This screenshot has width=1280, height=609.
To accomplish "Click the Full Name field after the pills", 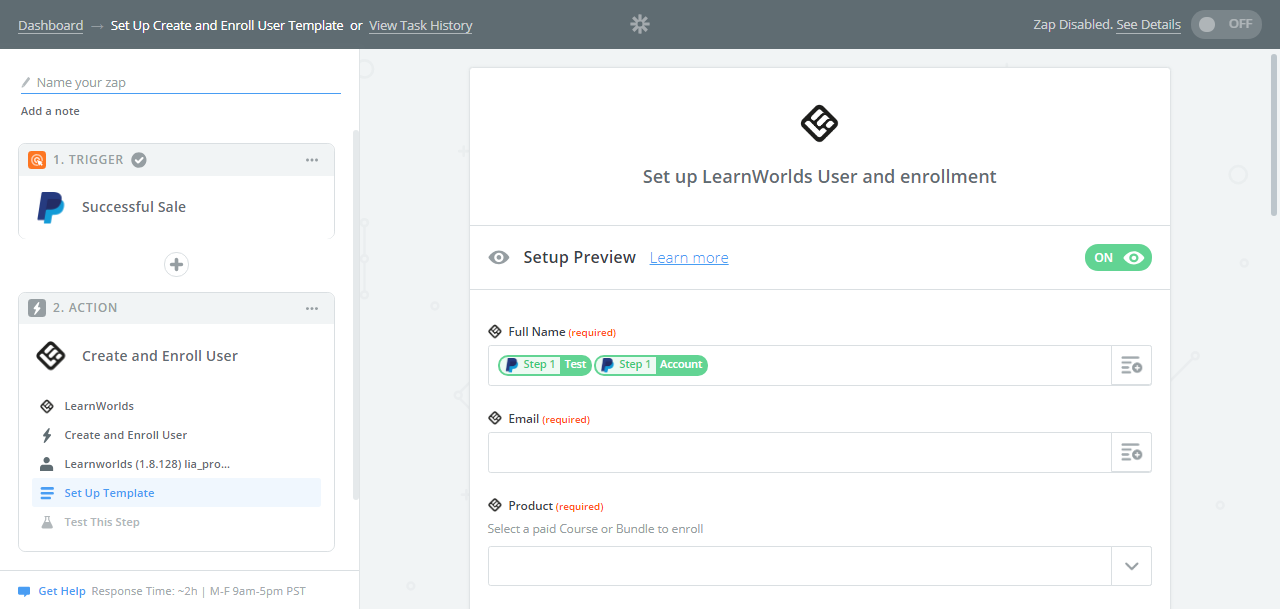I will [x=908, y=365].
